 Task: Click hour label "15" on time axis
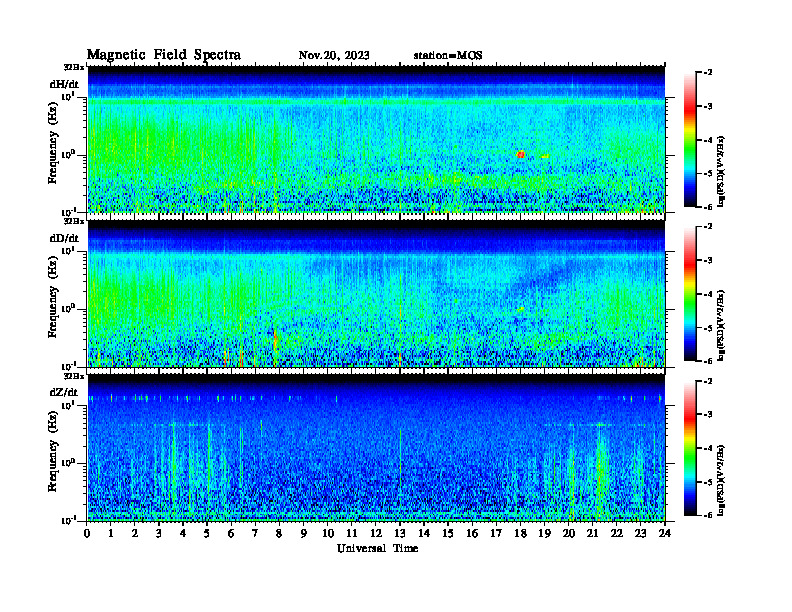448,534
